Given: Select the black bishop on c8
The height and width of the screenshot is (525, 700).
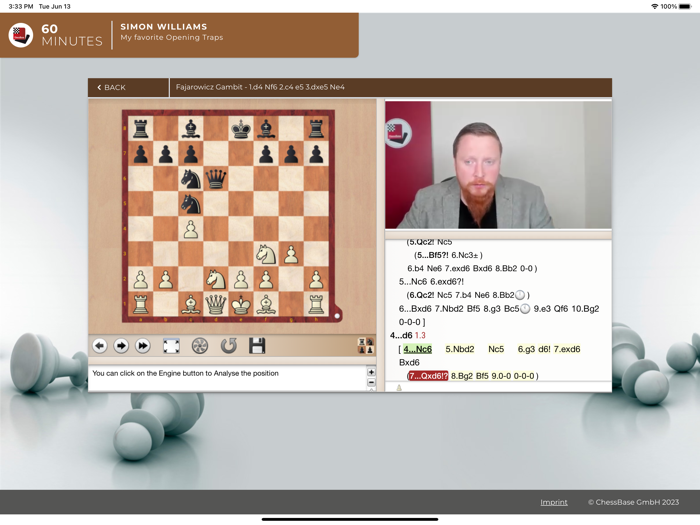Looking at the screenshot, I should click(x=191, y=129).
